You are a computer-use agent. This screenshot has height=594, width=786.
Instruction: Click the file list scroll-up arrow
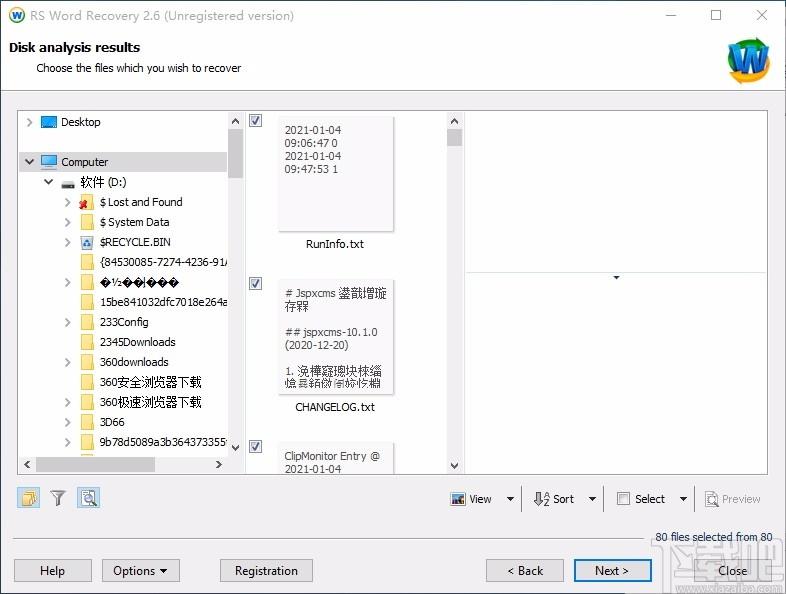(x=454, y=121)
